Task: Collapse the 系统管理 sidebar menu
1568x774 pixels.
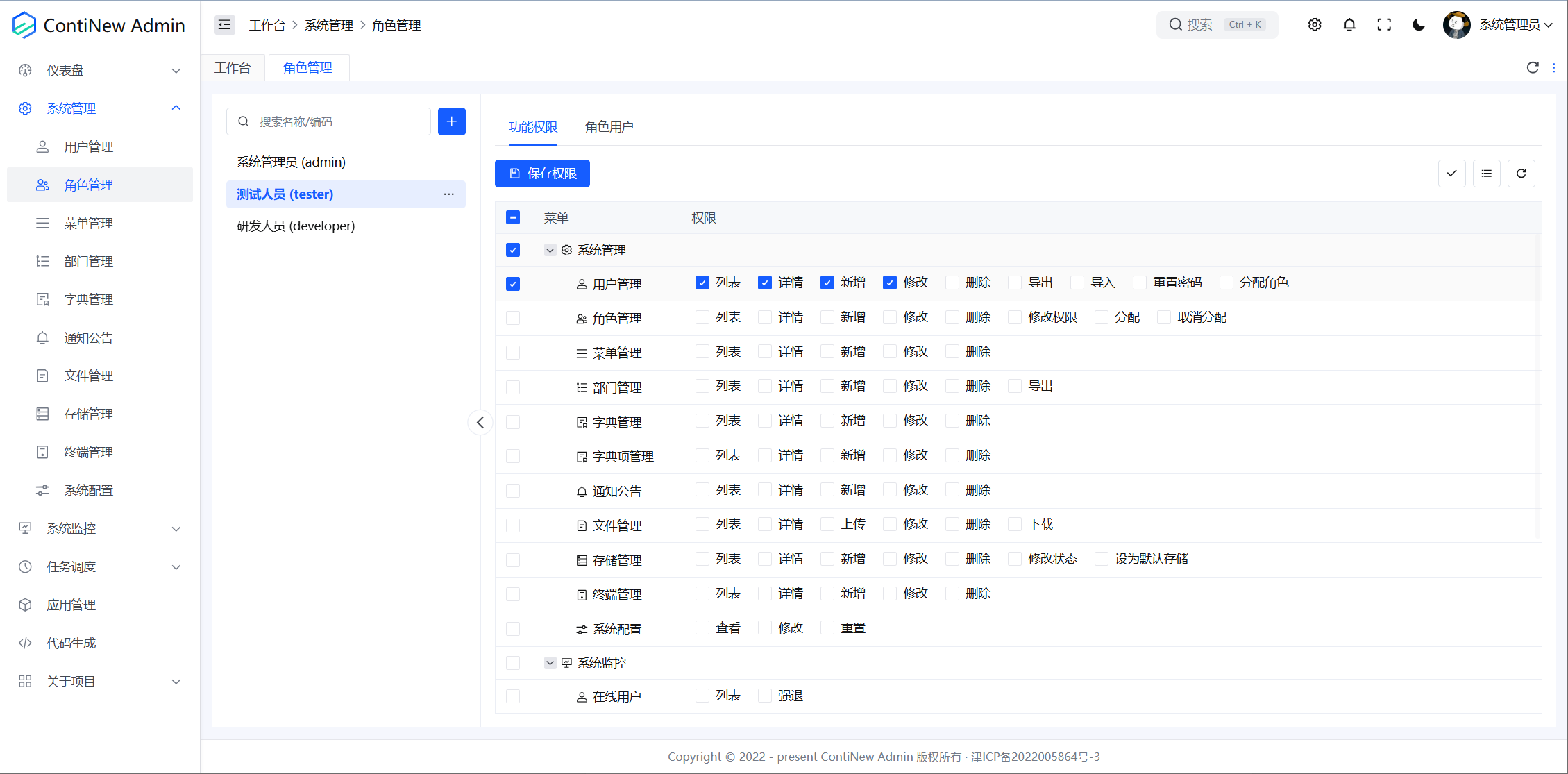Action: pyautogui.click(x=100, y=108)
